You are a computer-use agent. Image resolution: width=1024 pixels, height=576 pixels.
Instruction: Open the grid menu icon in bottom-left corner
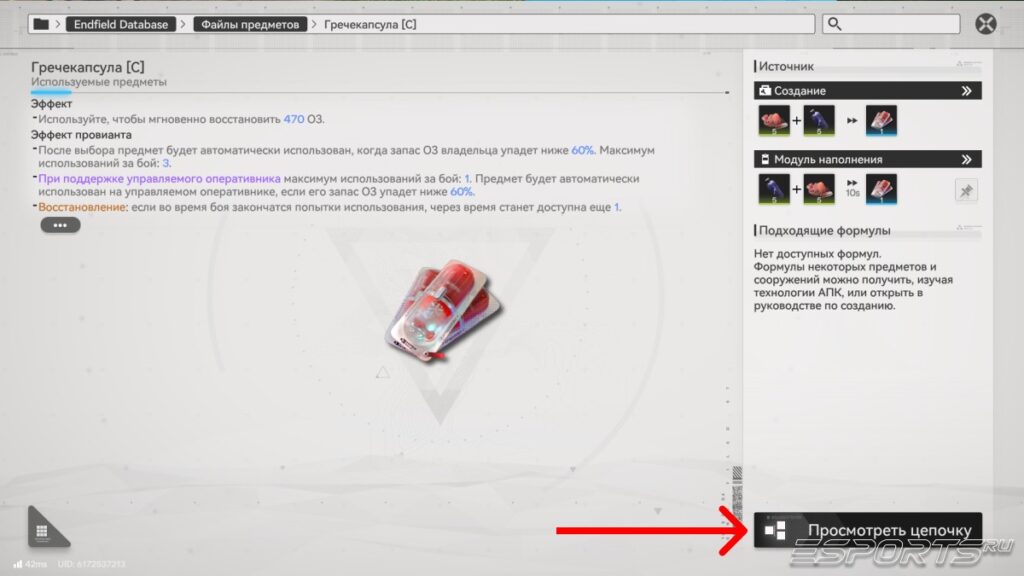tap(42, 531)
